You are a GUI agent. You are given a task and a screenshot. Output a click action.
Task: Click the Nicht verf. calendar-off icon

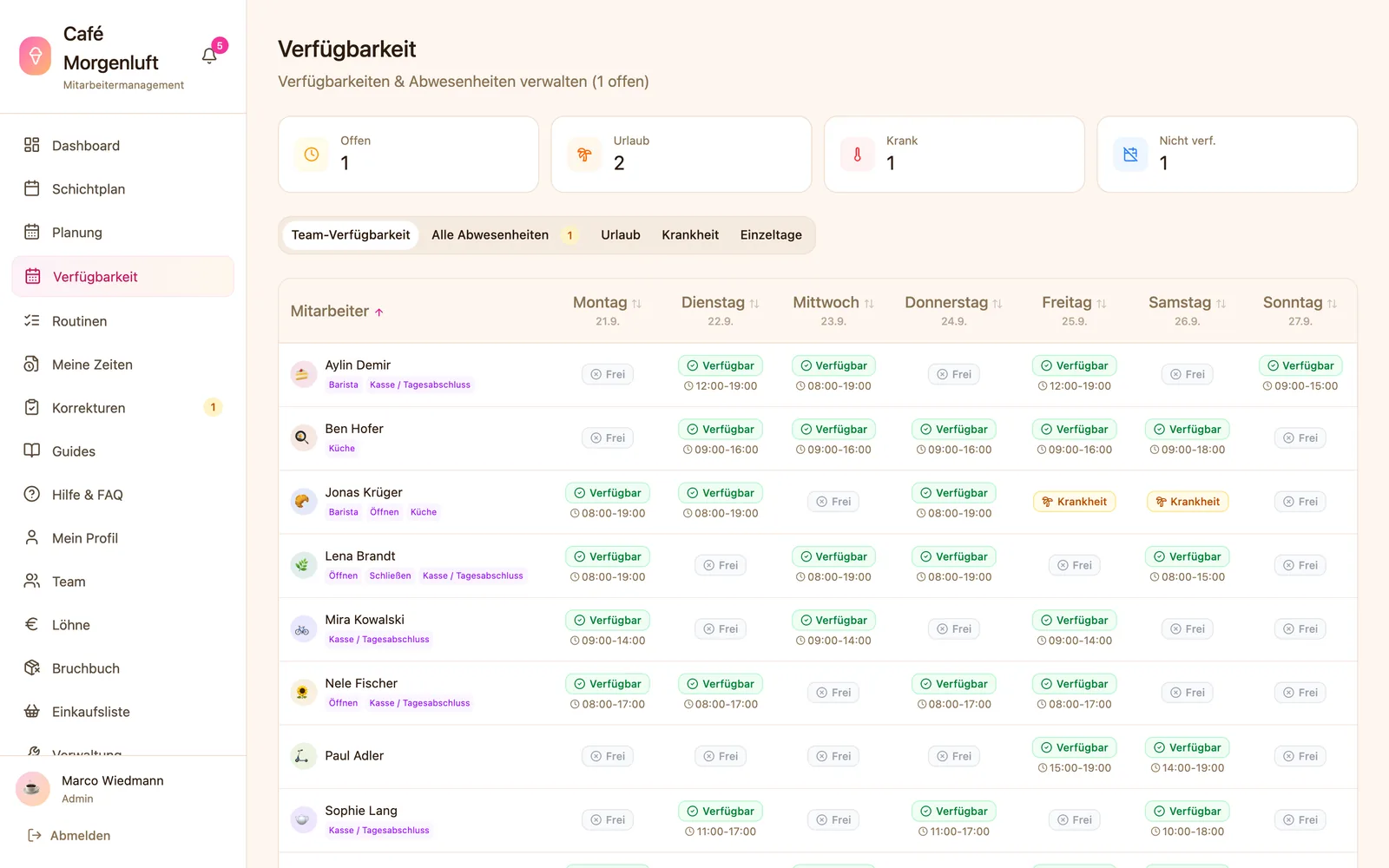[x=1130, y=155]
